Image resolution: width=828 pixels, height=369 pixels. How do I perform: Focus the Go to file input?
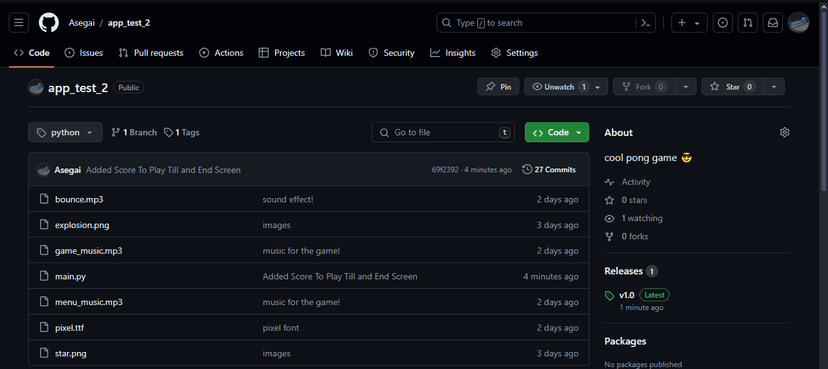(443, 133)
